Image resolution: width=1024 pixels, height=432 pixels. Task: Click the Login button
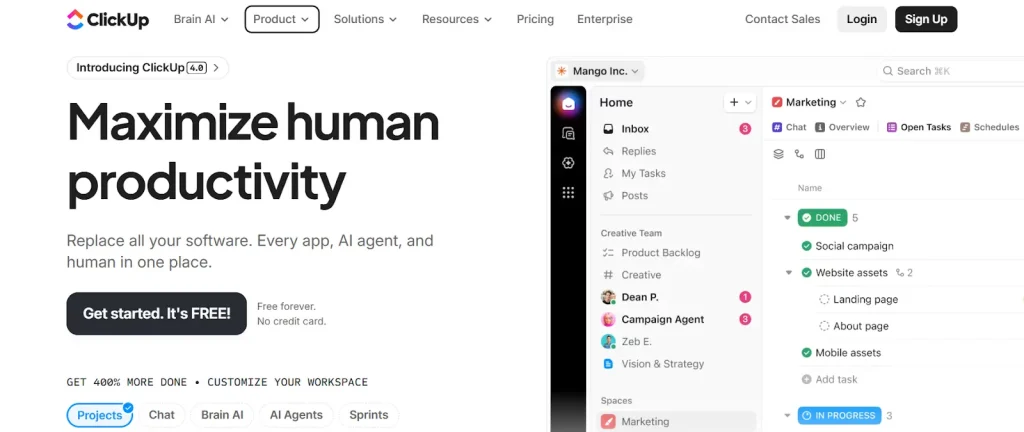861,20
